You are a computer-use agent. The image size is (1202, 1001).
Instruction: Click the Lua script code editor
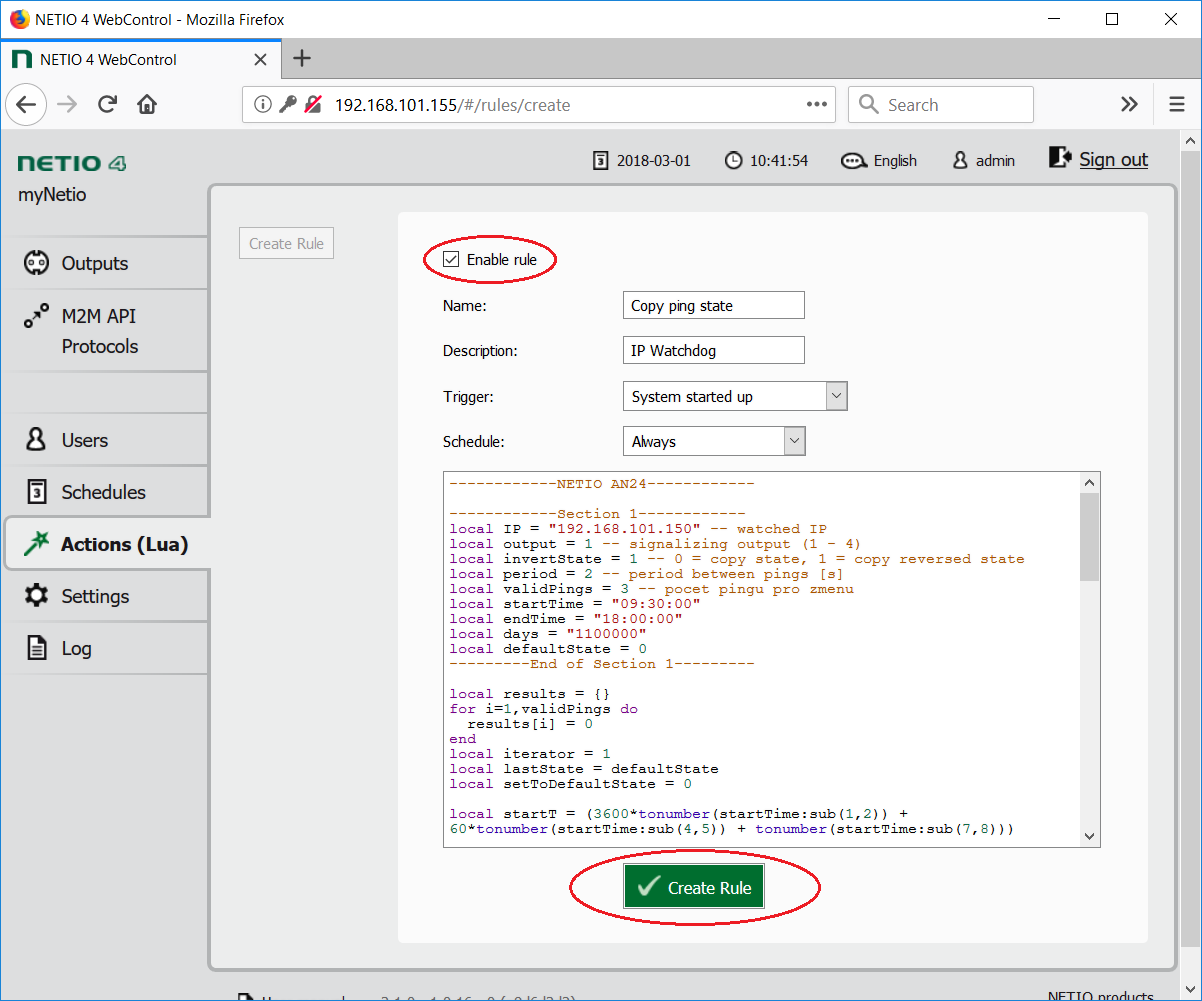(x=761, y=660)
